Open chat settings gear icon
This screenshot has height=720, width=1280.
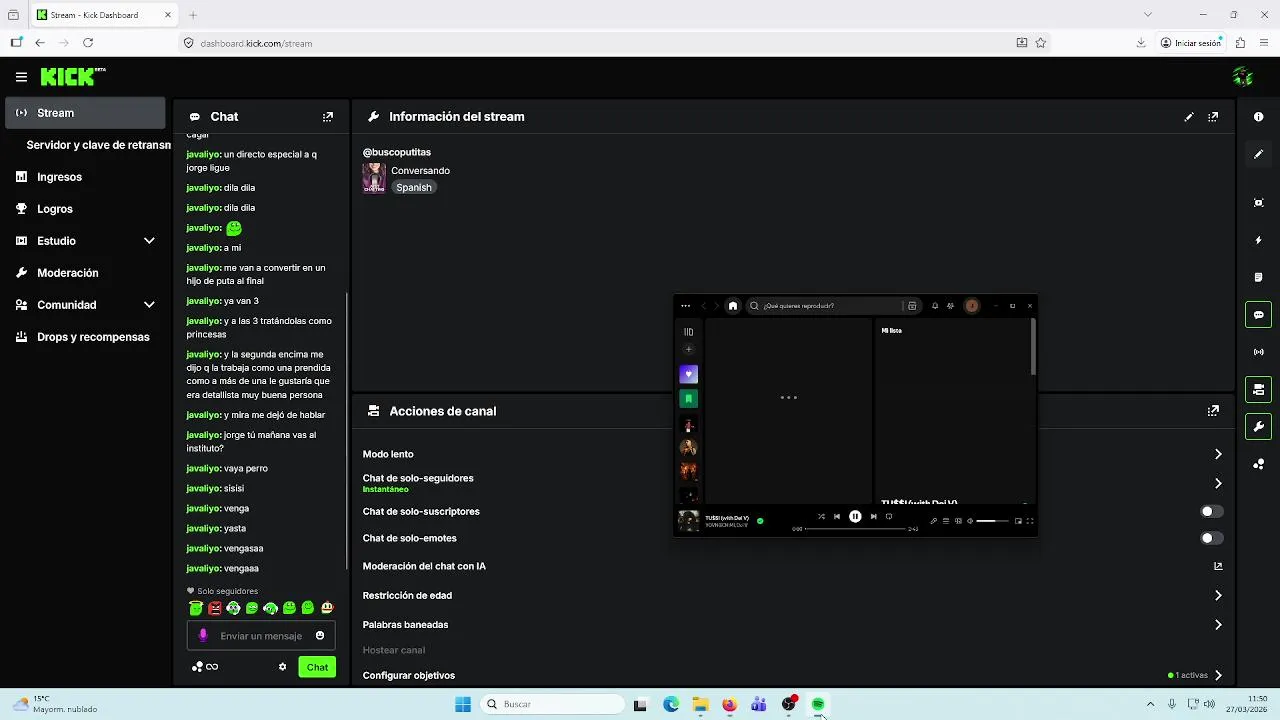pos(282,667)
